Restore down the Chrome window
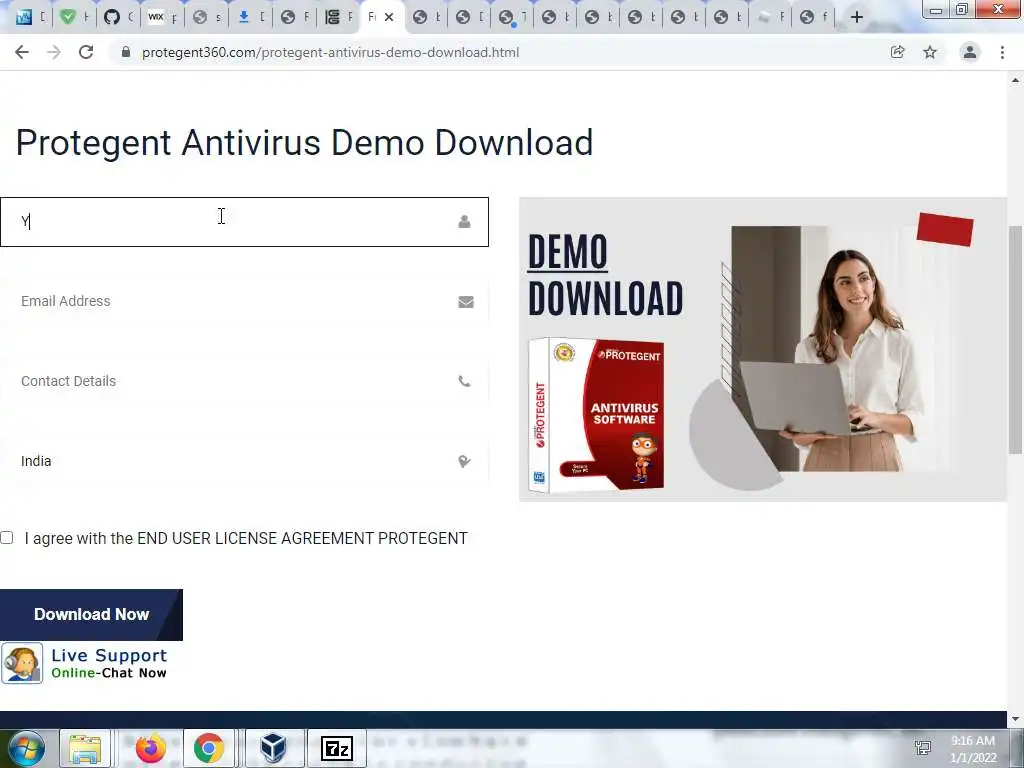Viewport: 1024px width, 768px height. pyautogui.click(x=962, y=9)
